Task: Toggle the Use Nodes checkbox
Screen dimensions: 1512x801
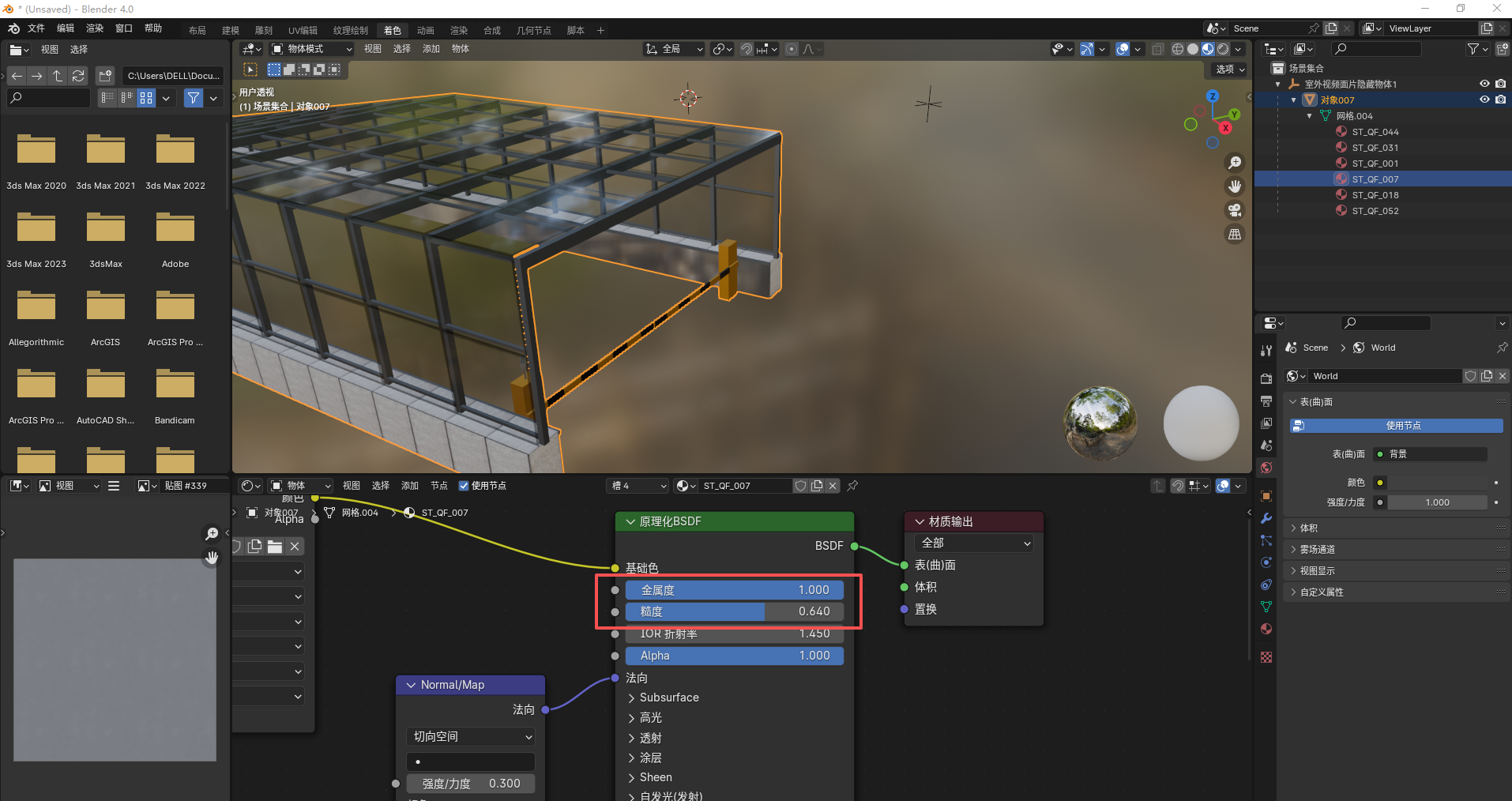Action: coord(464,486)
